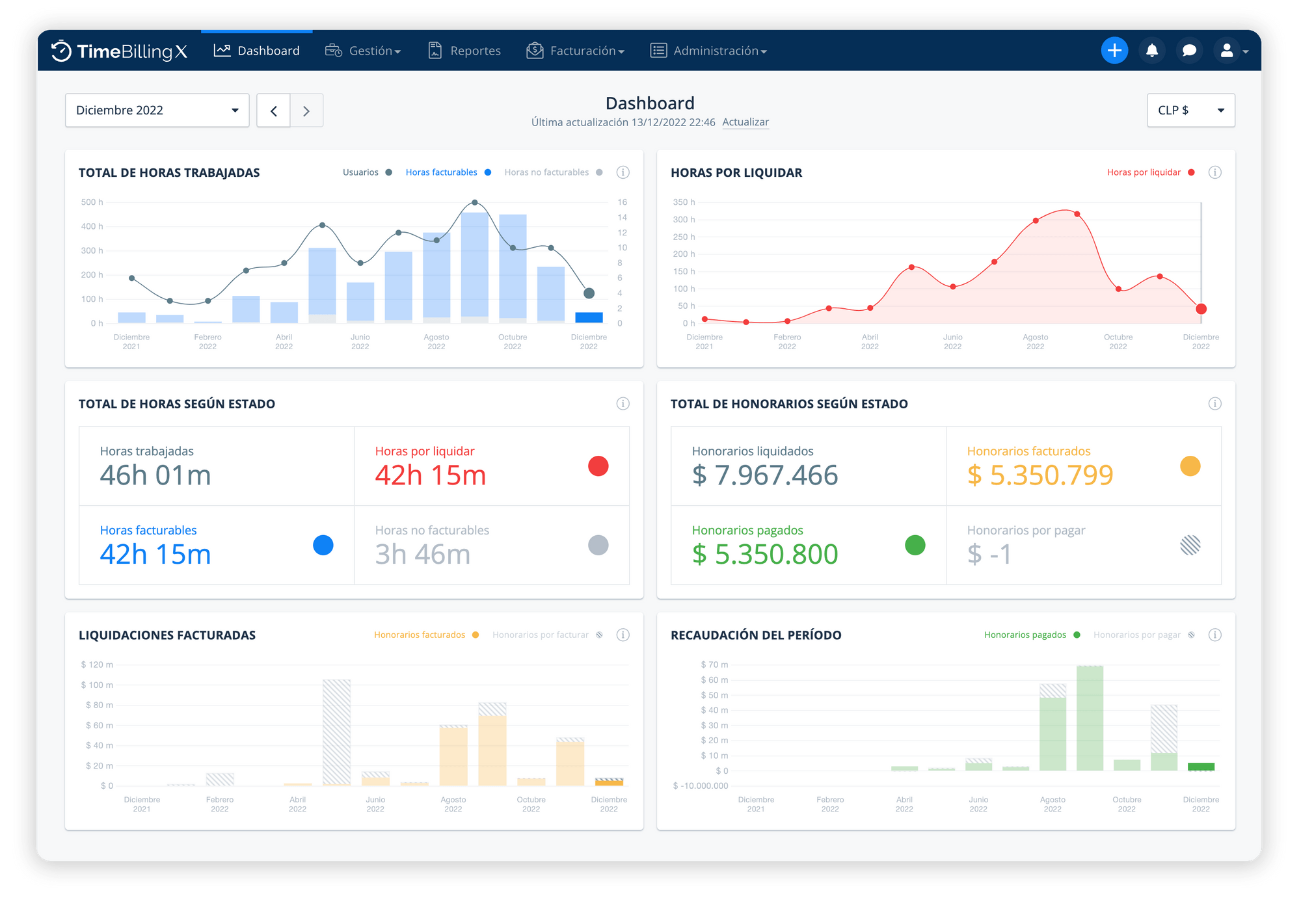
Task: Go to previous month with back arrow
Action: (x=273, y=110)
